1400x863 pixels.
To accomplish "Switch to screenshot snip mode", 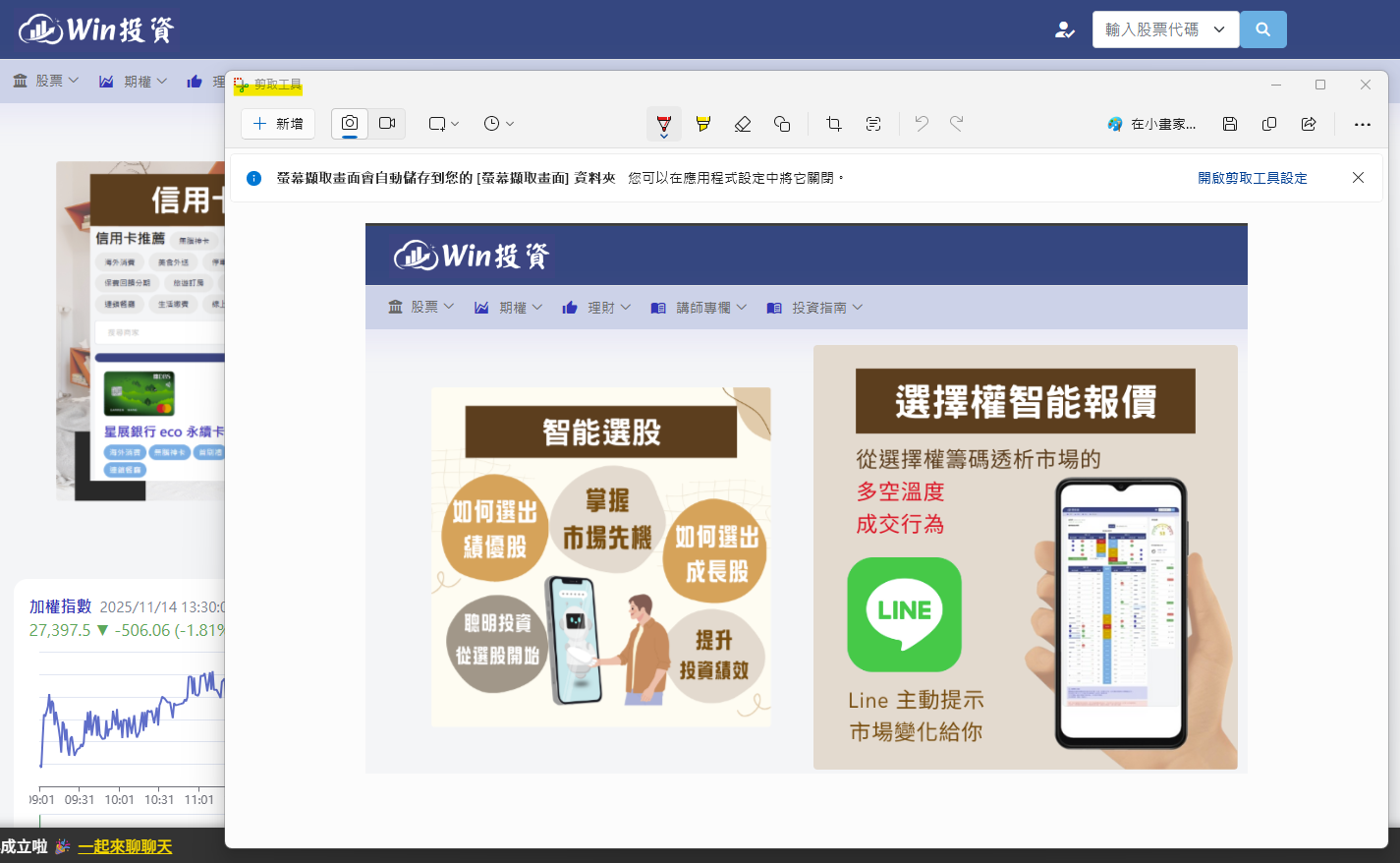I will [350, 124].
